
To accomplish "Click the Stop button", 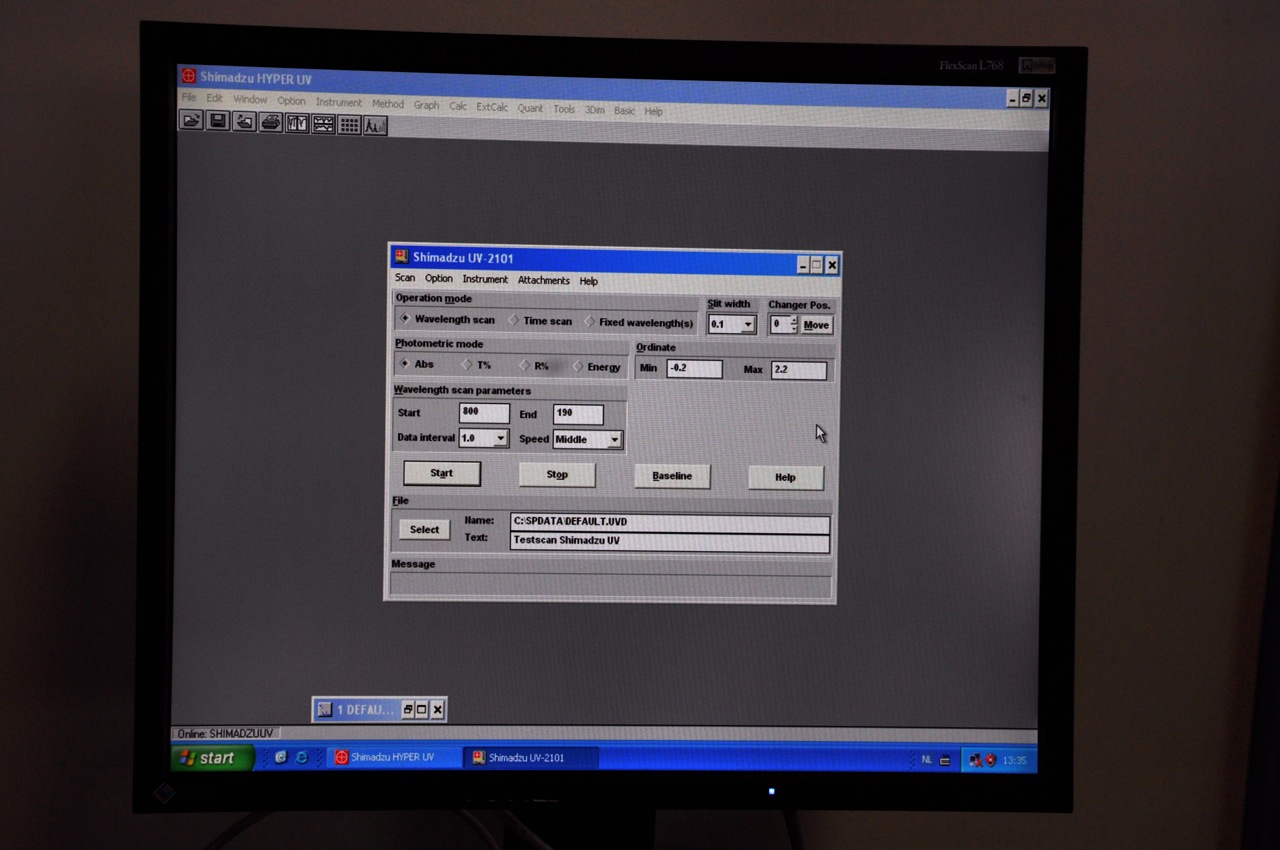I will [x=557, y=474].
